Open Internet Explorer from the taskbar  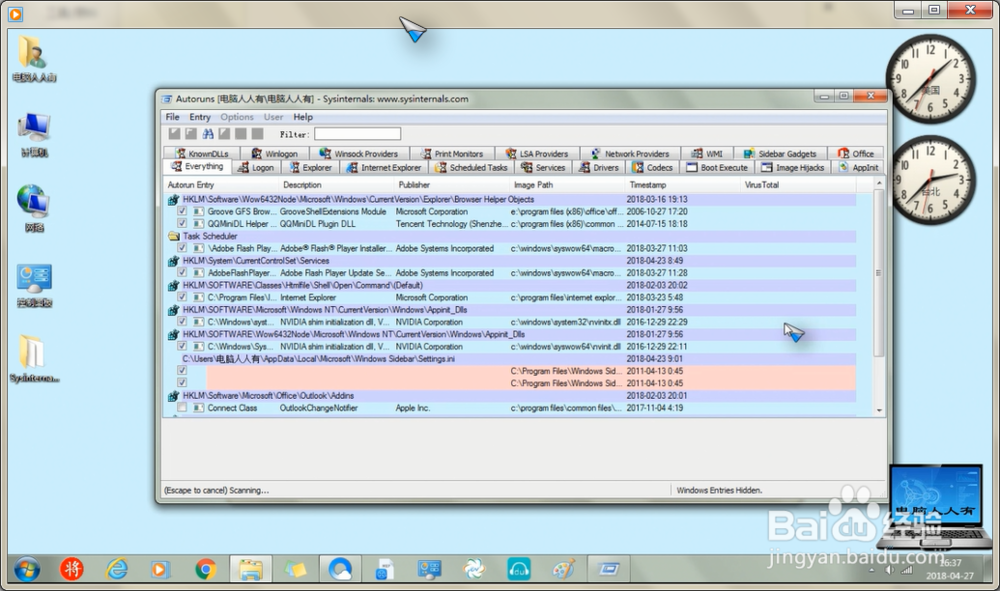(117, 569)
